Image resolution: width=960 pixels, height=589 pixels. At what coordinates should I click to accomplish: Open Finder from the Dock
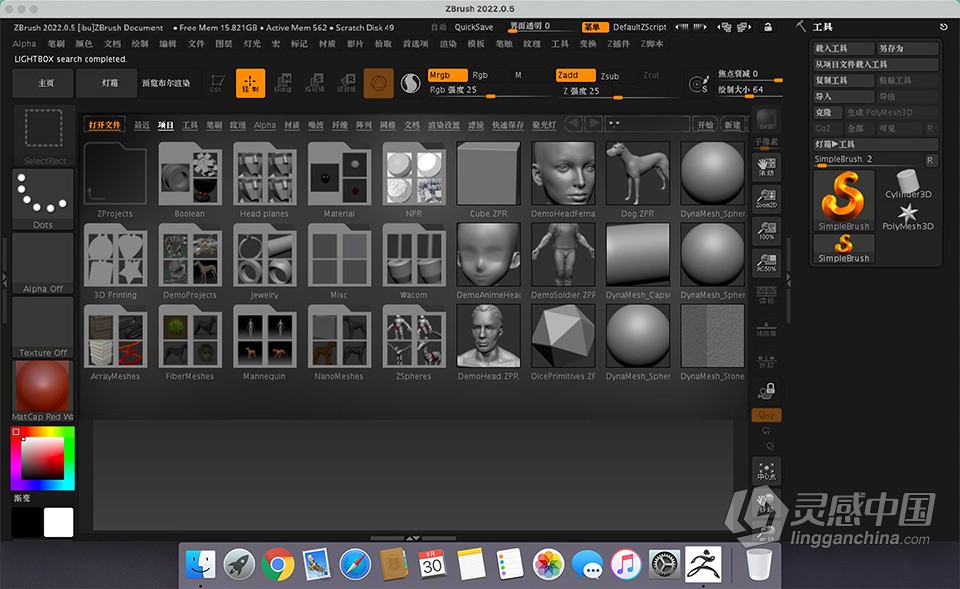click(201, 564)
